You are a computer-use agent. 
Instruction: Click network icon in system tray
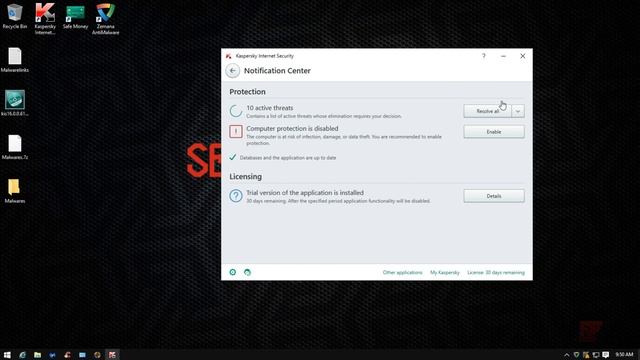[x=596, y=355]
